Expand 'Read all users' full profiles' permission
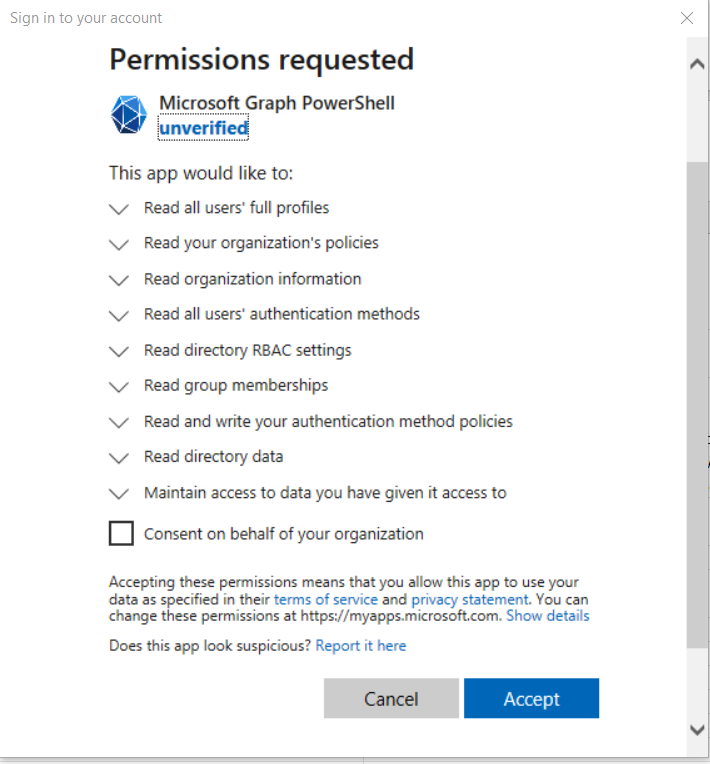This screenshot has height=764, width=710. click(x=119, y=209)
